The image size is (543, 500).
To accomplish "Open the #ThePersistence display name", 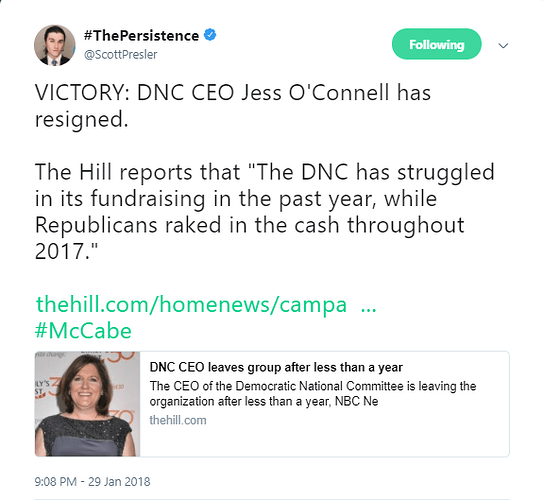I will tap(141, 35).
